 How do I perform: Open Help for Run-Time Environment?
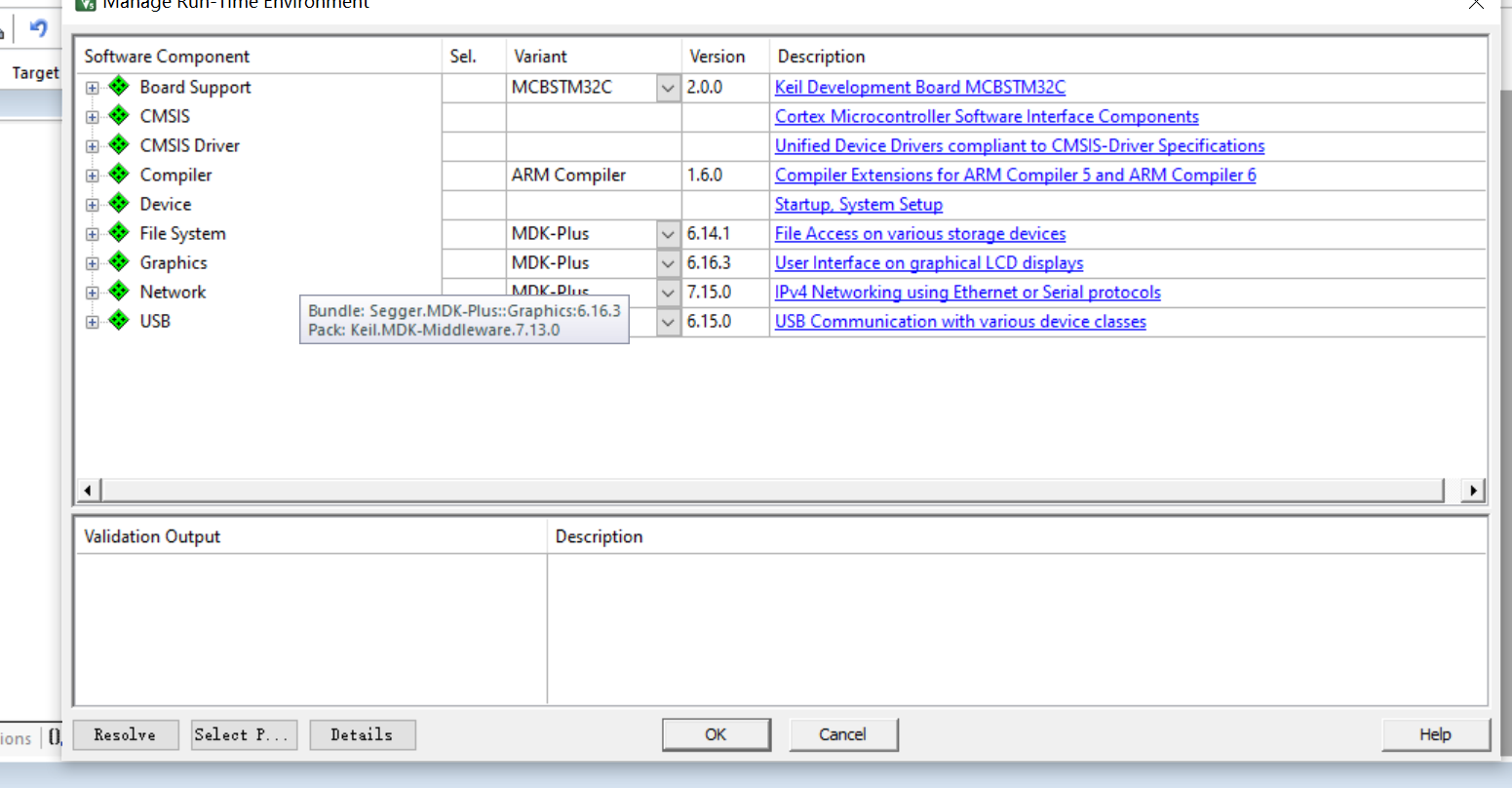point(1436,734)
